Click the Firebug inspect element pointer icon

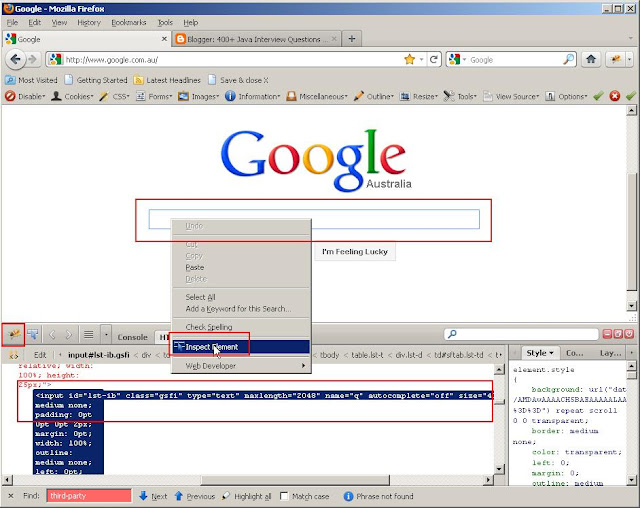(33, 335)
